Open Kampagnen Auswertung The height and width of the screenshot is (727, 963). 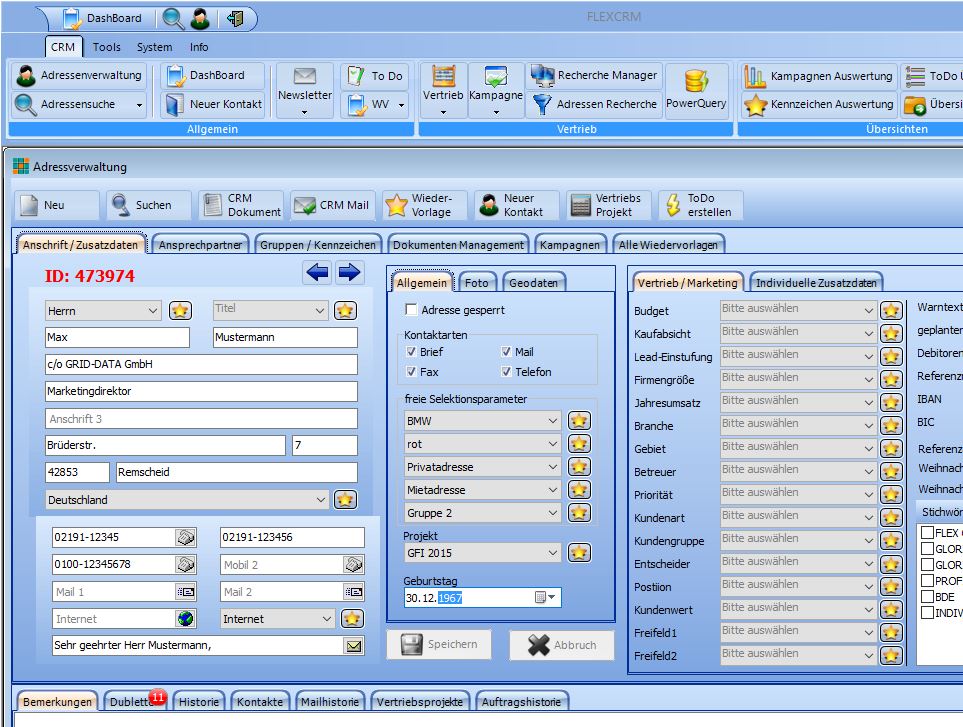pos(818,76)
